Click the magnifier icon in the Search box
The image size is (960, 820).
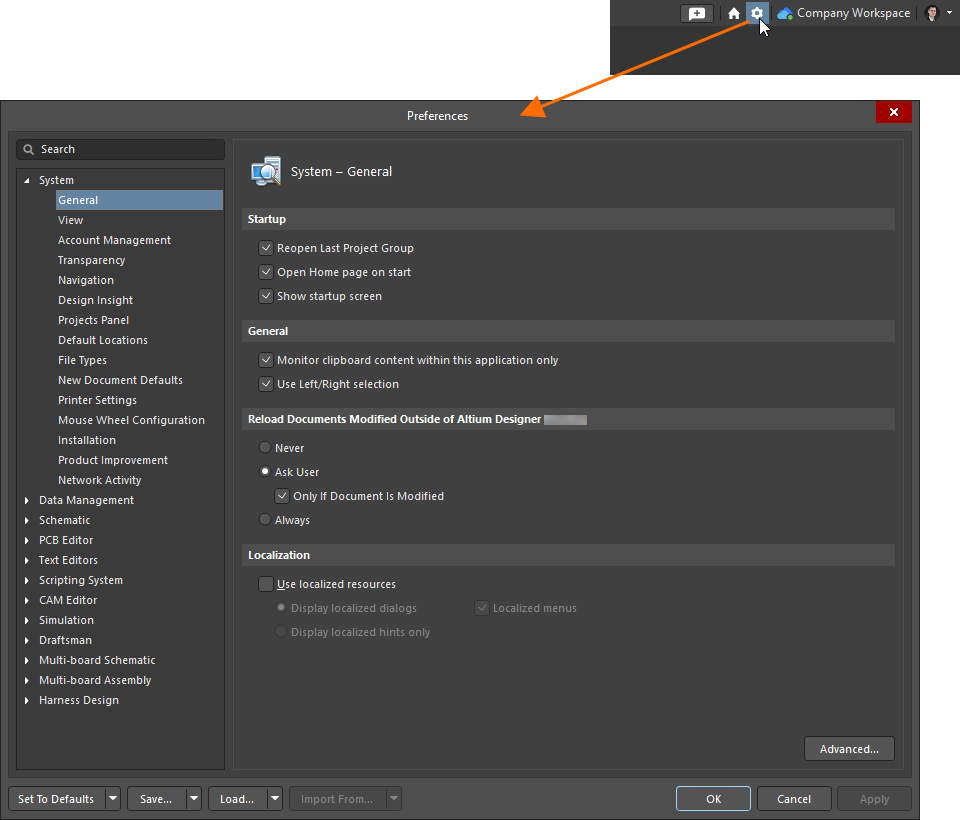point(28,148)
